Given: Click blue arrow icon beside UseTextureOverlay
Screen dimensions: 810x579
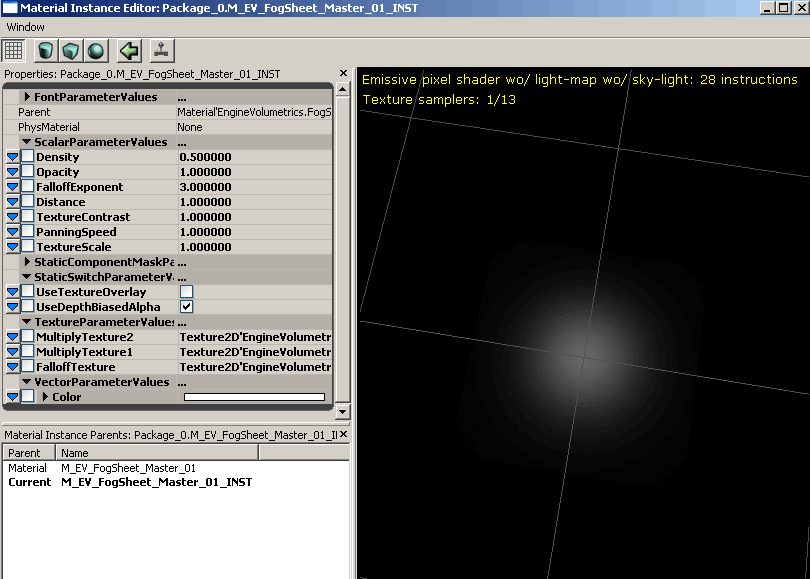Looking at the screenshot, I should point(13,292).
